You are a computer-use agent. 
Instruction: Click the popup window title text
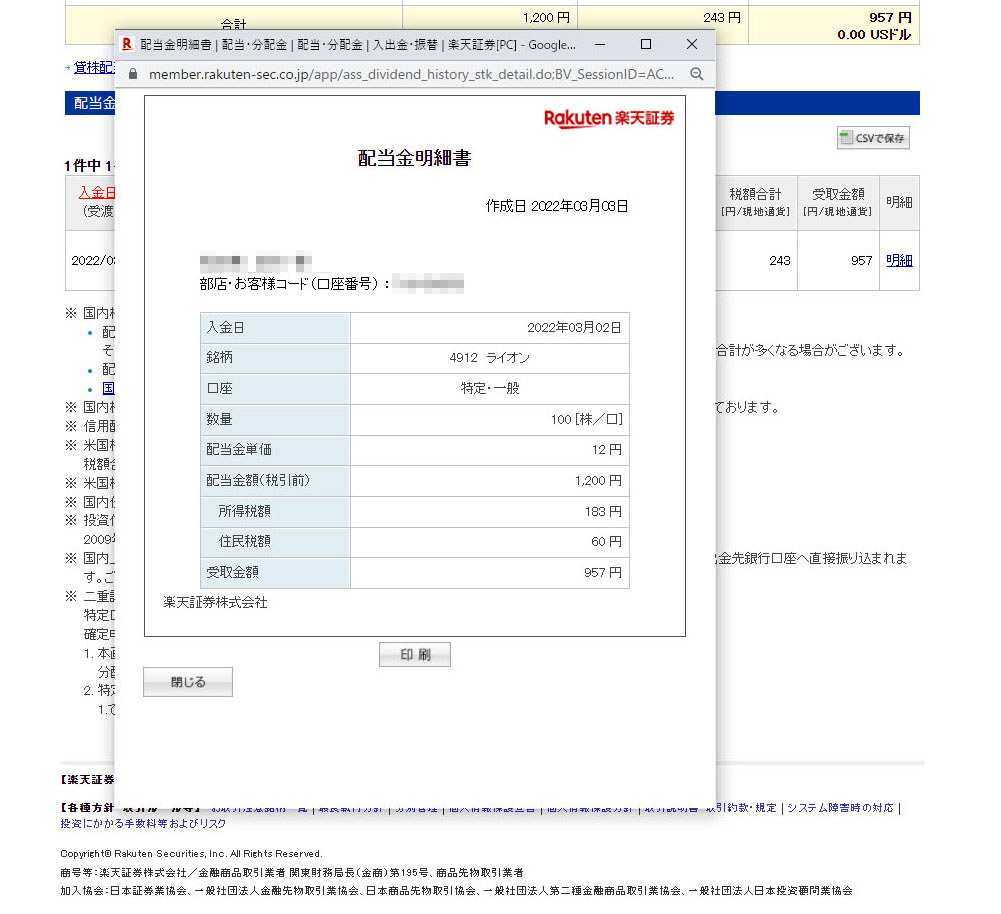[358, 45]
